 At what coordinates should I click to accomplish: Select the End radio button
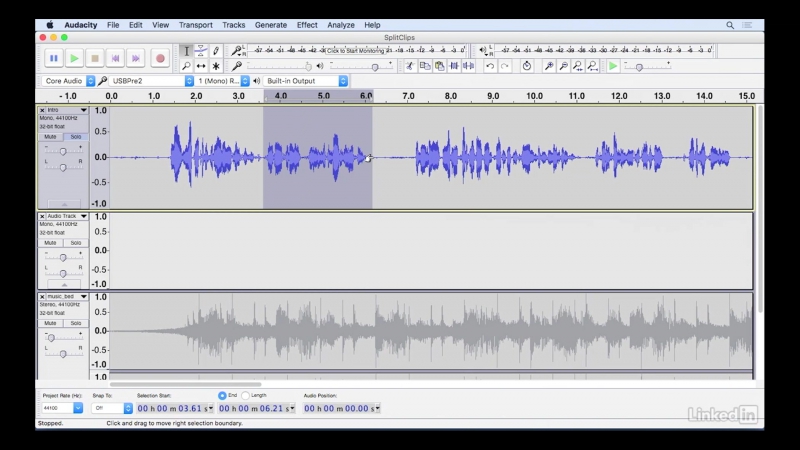pyautogui.click(x=222, y=395)
